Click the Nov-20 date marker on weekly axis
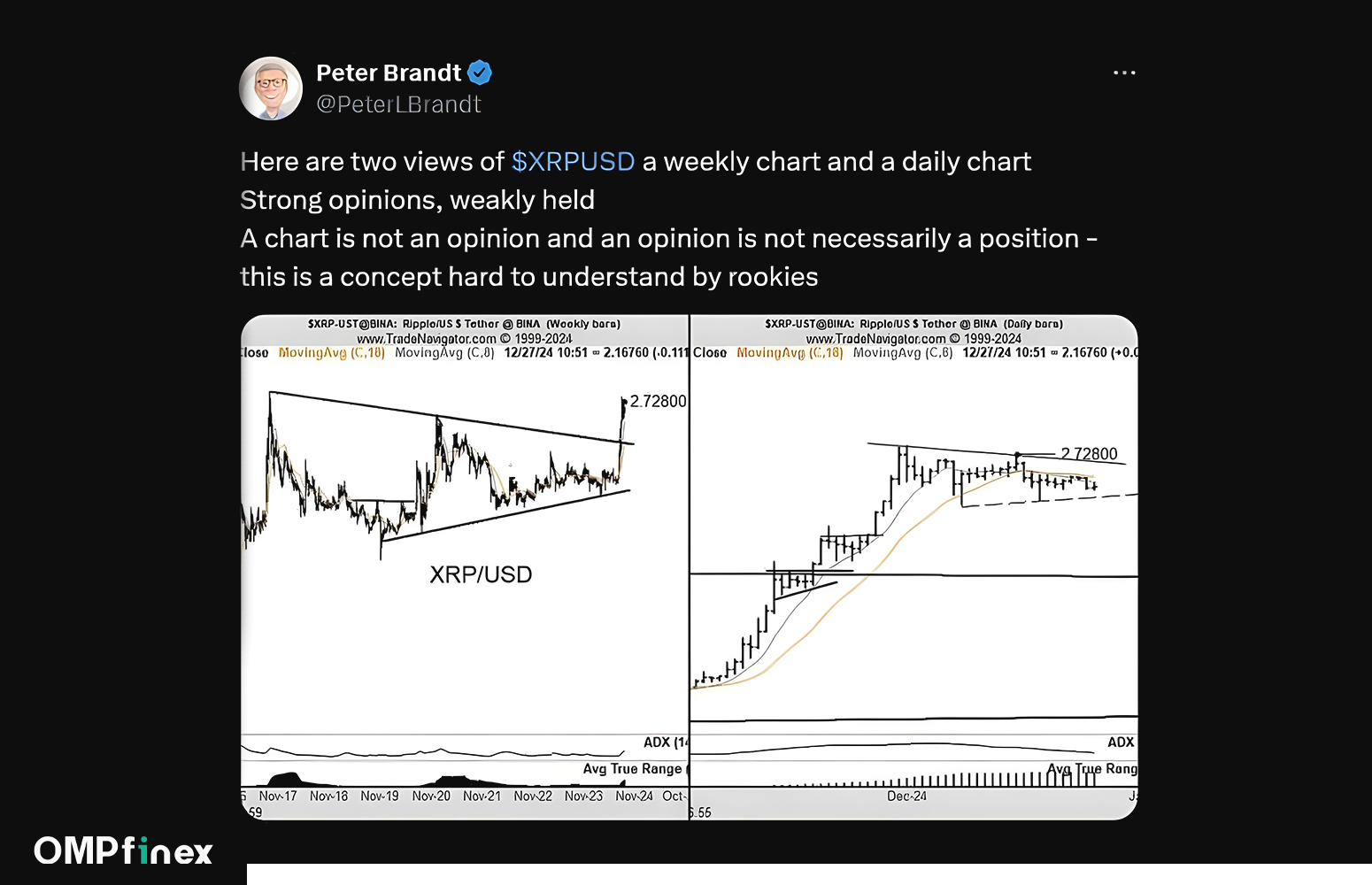This screenshot has width=1372, height=885. click(431, 796)
